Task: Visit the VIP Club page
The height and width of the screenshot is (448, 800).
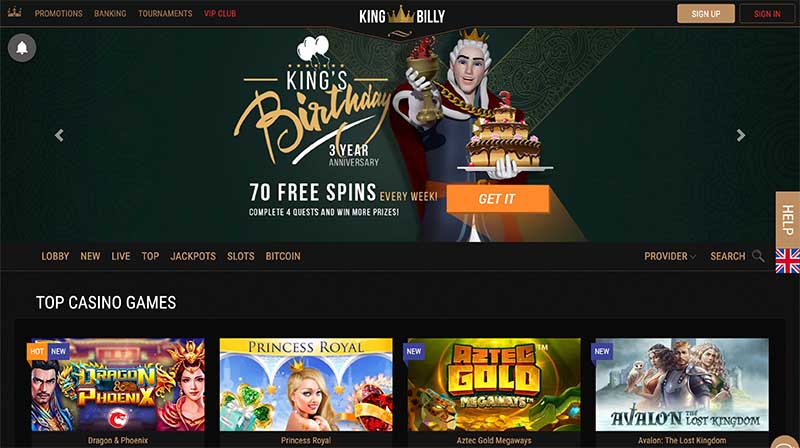Action: pyautogui.click(x=220, y=14)
